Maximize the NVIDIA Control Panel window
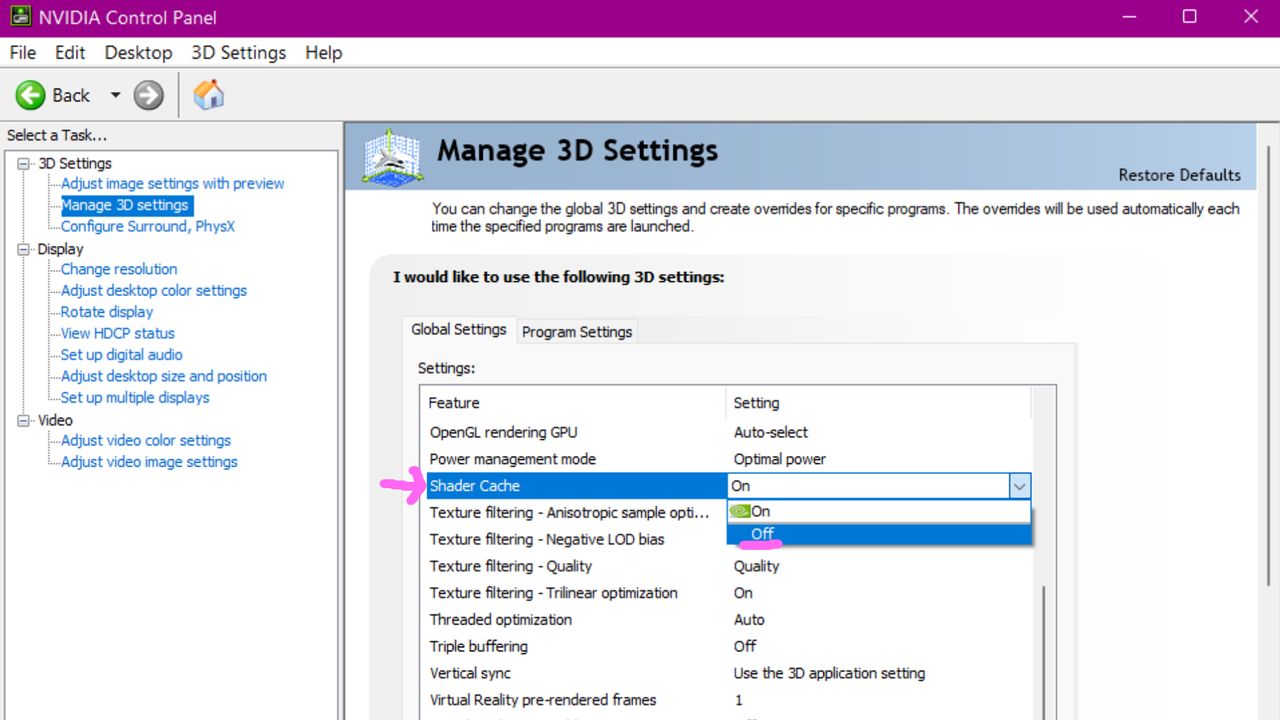The height and width of the screenshot is (720, 1280). pyautogui.click(x=1189, y=17)
